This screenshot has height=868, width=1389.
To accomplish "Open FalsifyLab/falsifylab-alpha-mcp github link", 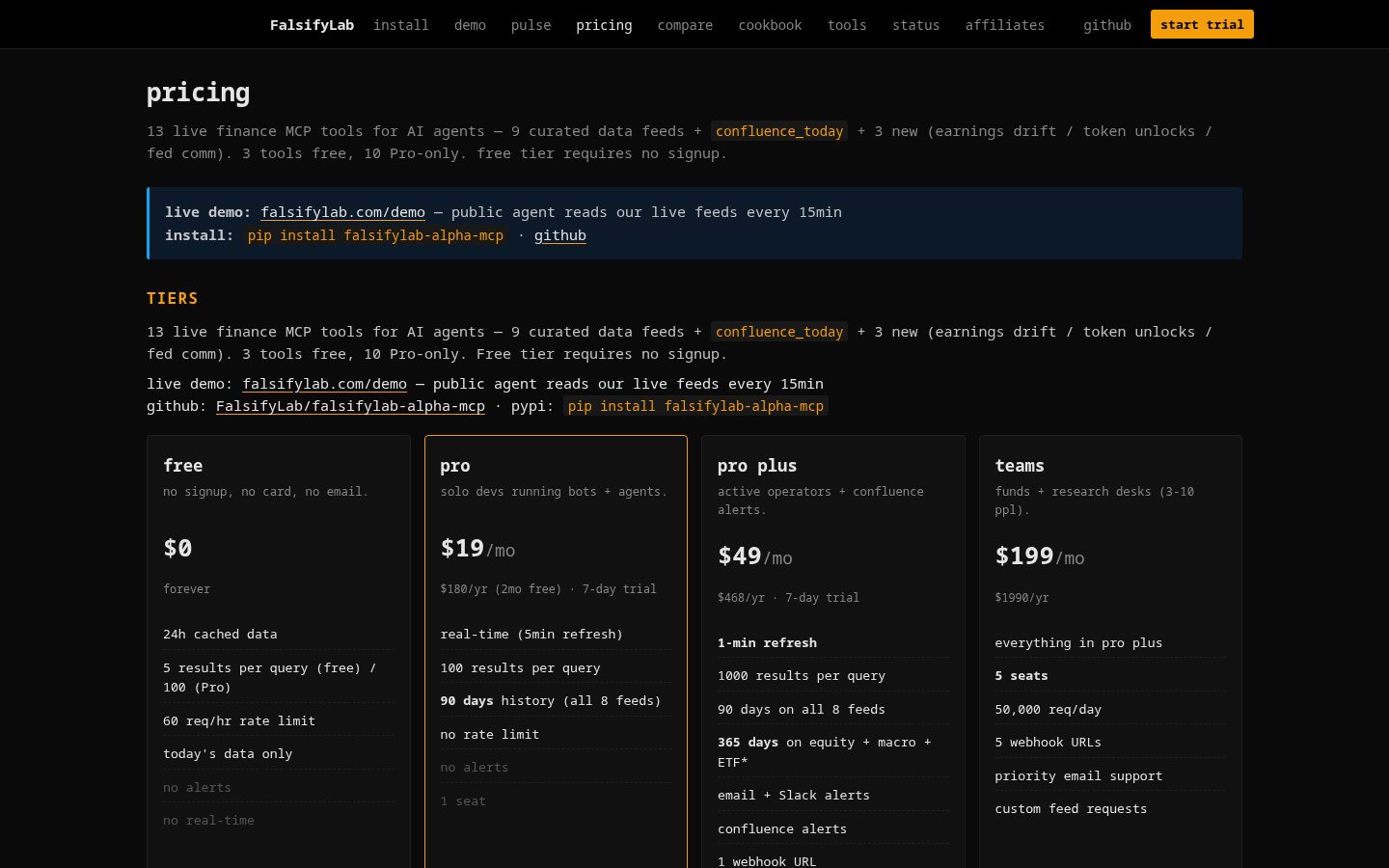I will [350, 406].
